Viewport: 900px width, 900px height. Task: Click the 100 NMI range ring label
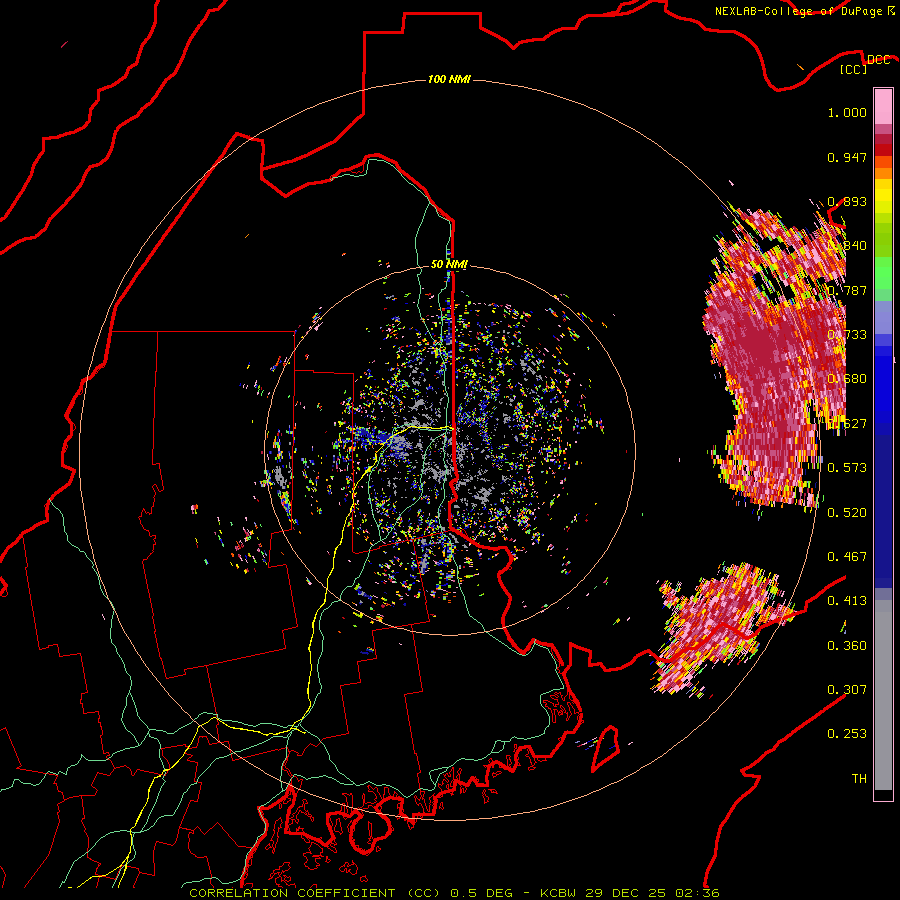449,79
